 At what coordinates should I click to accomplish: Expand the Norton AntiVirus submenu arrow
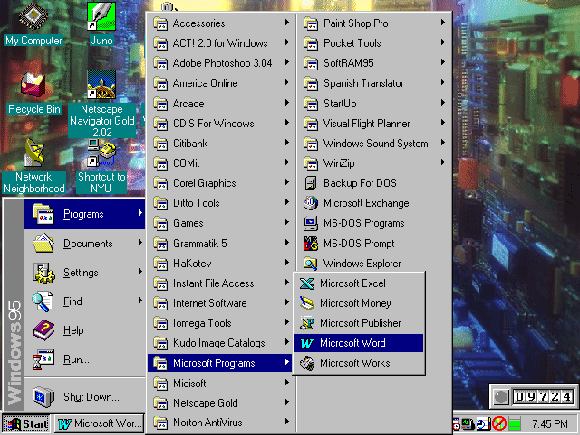287,422
